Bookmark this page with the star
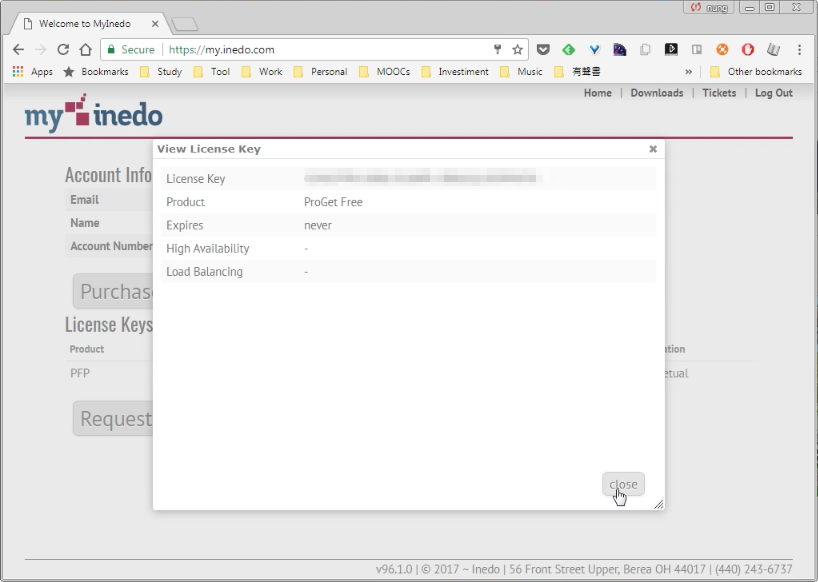818x582 pixels. (517, 50)
